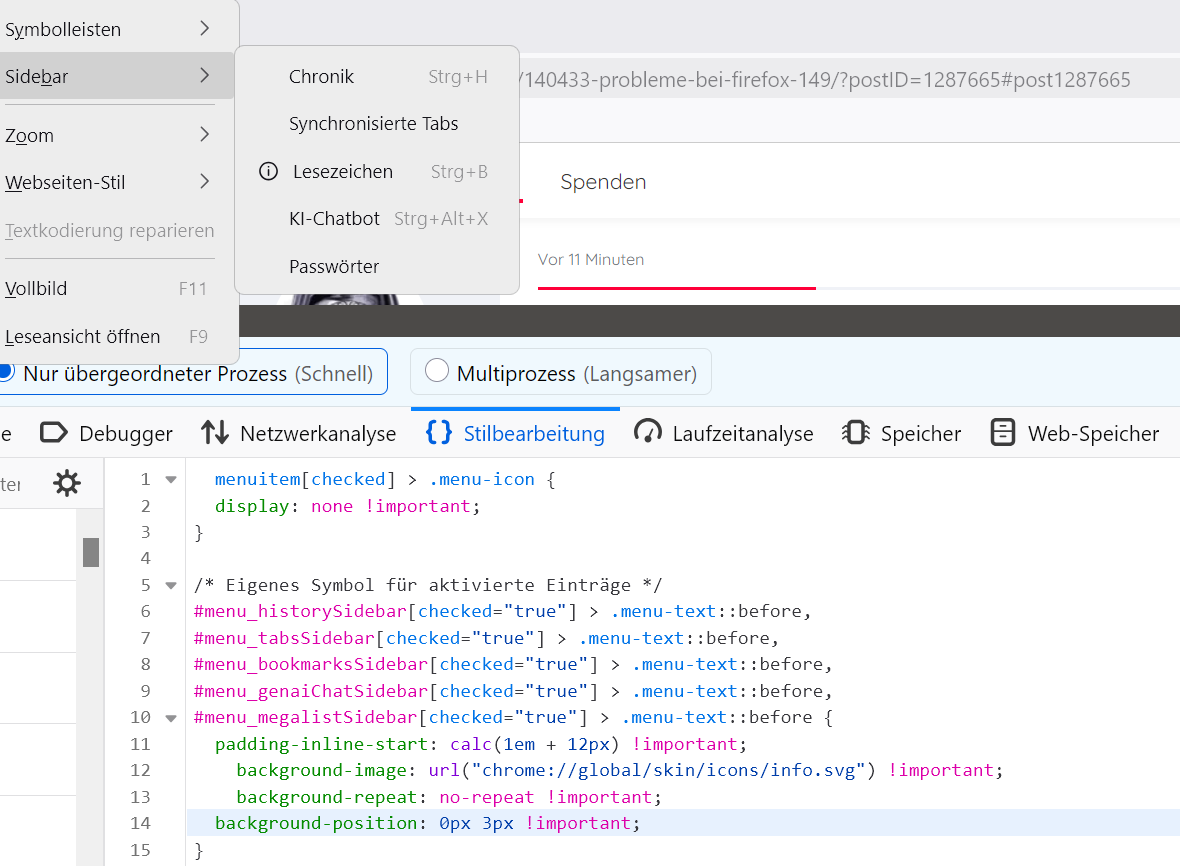
Task: Click the Debugger tab icon
Action: pyautogui.click(x=54, y=433)
